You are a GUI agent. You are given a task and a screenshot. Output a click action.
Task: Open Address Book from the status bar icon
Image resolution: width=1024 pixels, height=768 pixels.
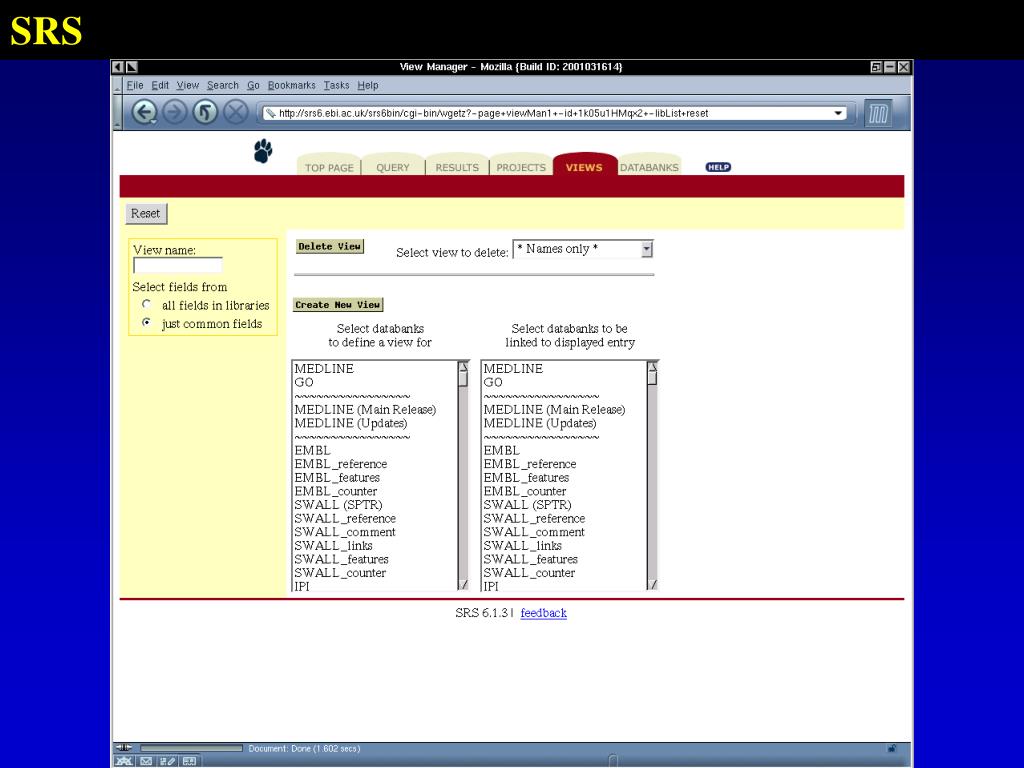189,761
